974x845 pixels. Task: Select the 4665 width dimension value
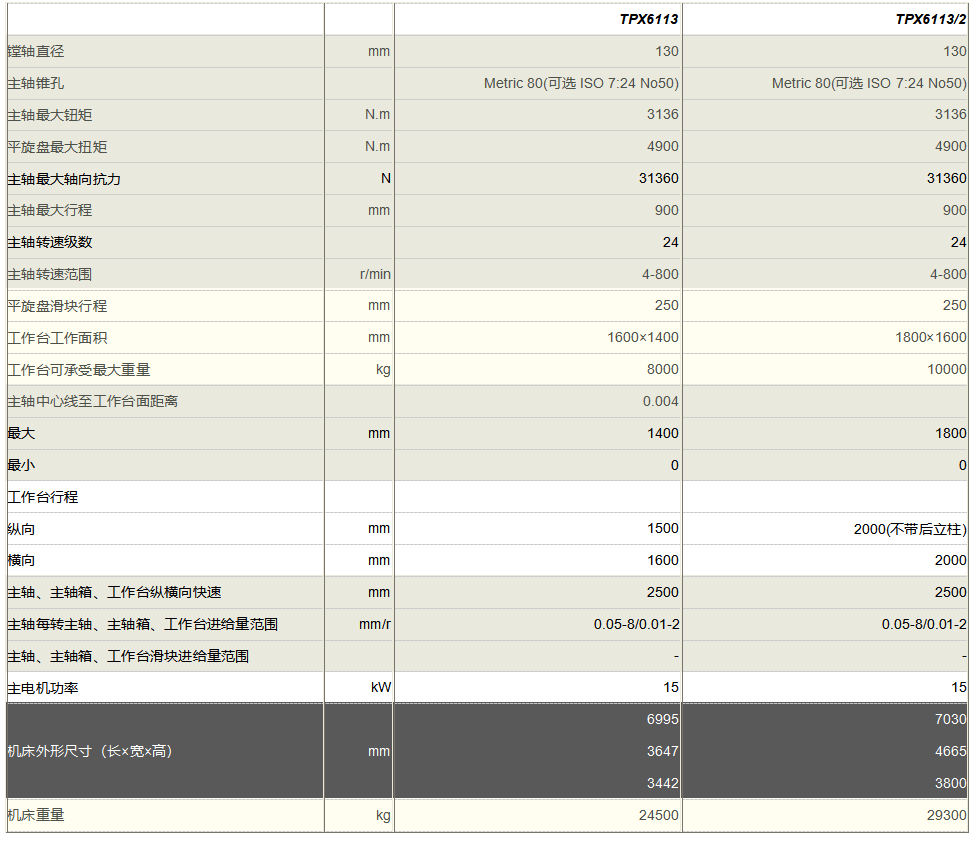coord(950,751)
